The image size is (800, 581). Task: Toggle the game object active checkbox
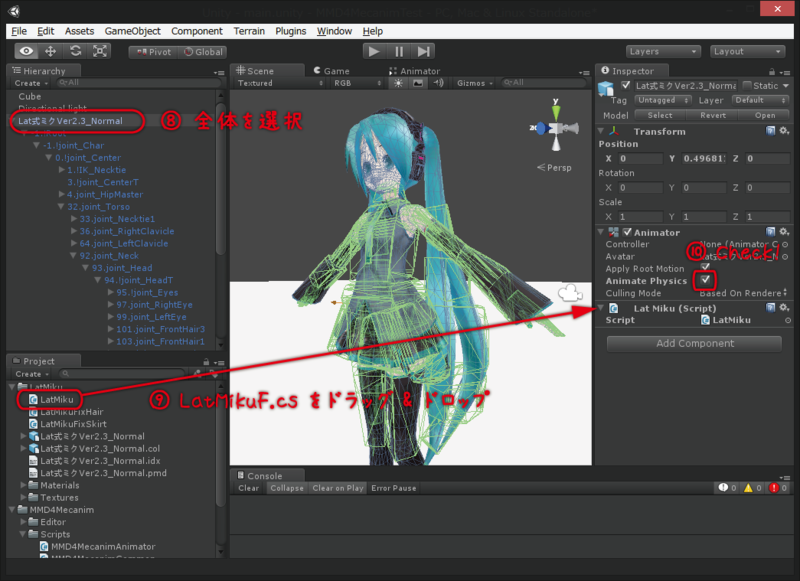coord(626,85)
